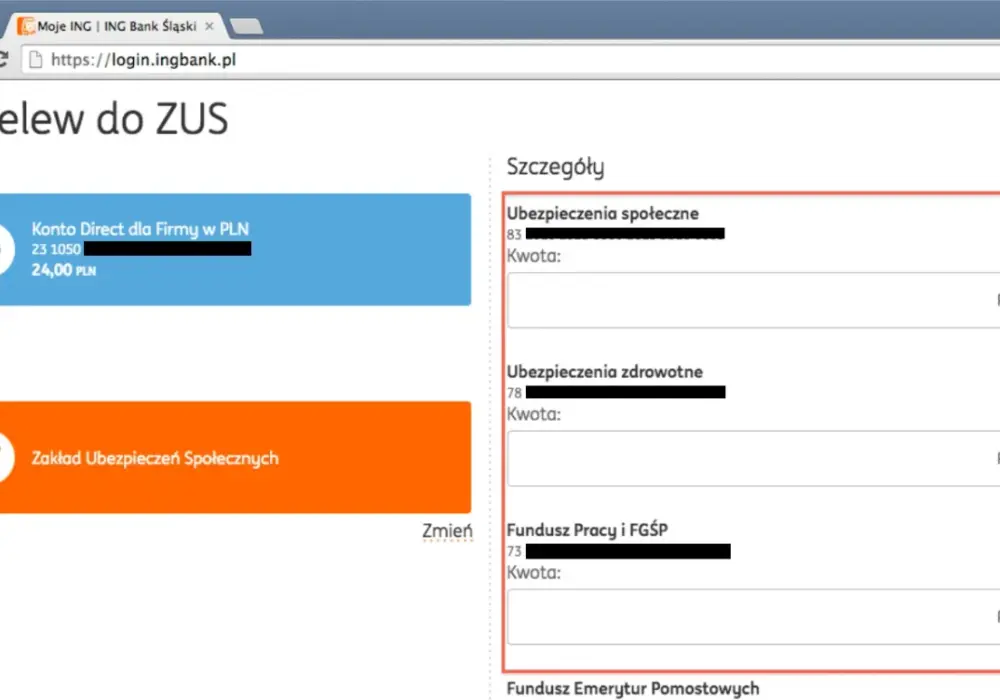This screenshot has height=700, width=1000.
Task: Click the Fundusz Pracy i FGŚP Kwota field
Action: (x=753, y=616)
